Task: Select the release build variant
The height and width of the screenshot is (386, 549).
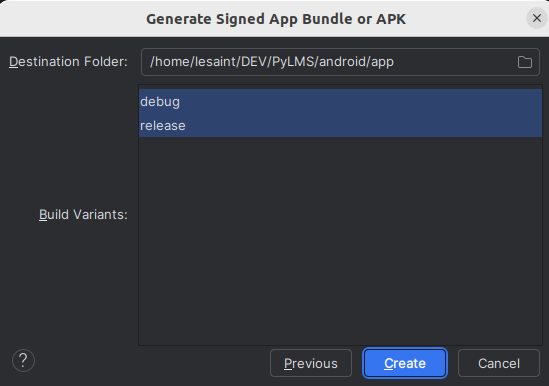Action: pyautogui.click(x=340, y=125)
